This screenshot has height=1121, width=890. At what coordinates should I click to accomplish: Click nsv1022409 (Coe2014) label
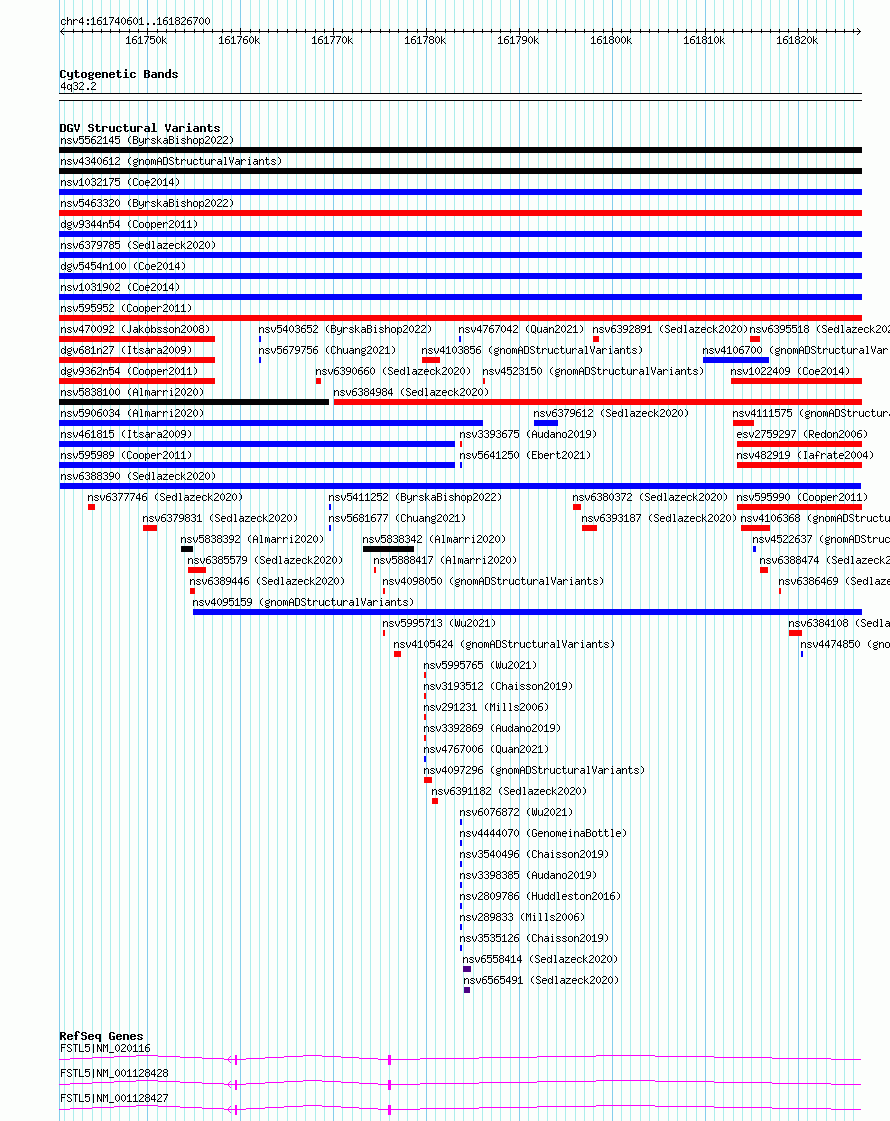791,371
